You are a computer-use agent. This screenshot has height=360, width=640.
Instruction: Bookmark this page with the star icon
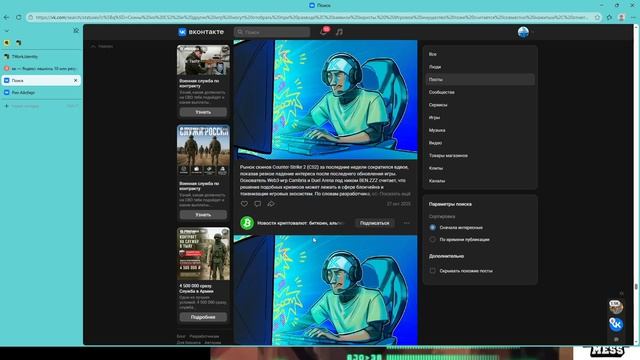597,17
